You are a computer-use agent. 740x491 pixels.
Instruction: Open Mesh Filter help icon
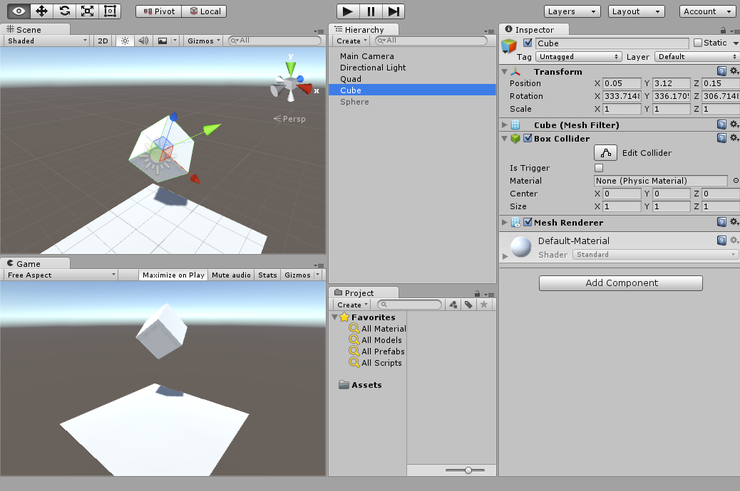(722, 124)
